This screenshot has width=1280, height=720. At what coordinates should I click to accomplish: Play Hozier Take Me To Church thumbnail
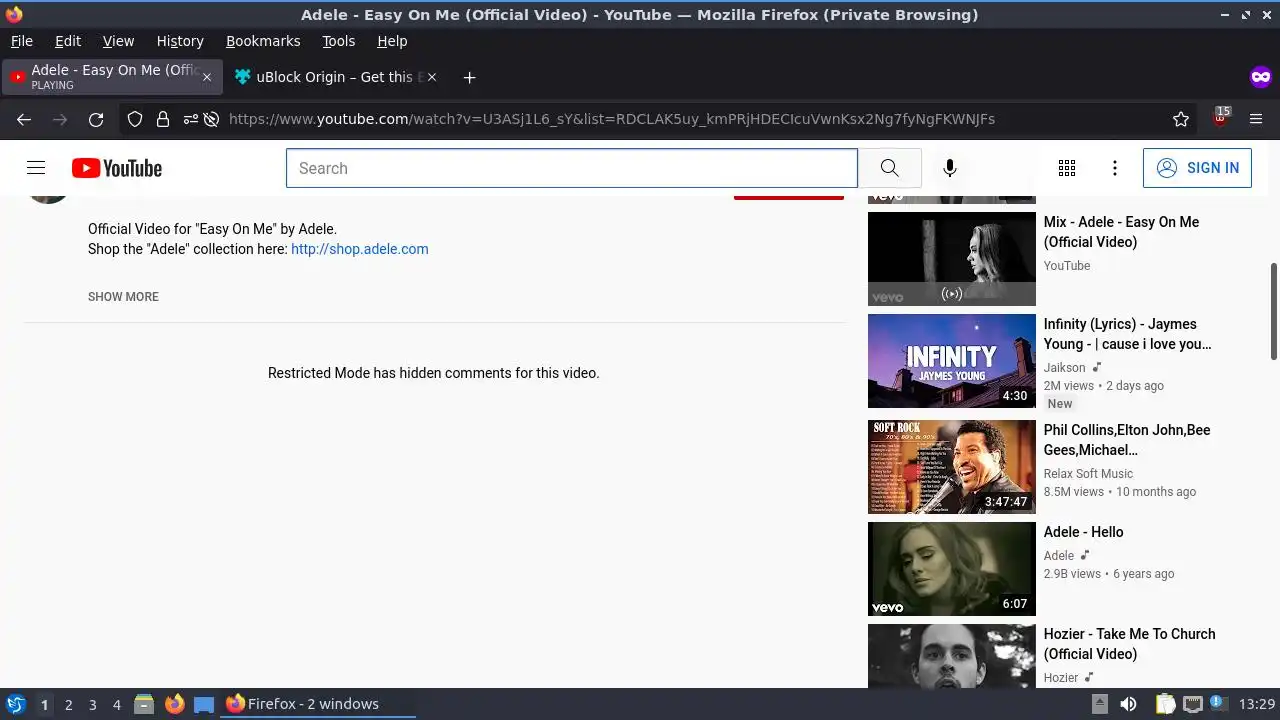pos(952,656)
